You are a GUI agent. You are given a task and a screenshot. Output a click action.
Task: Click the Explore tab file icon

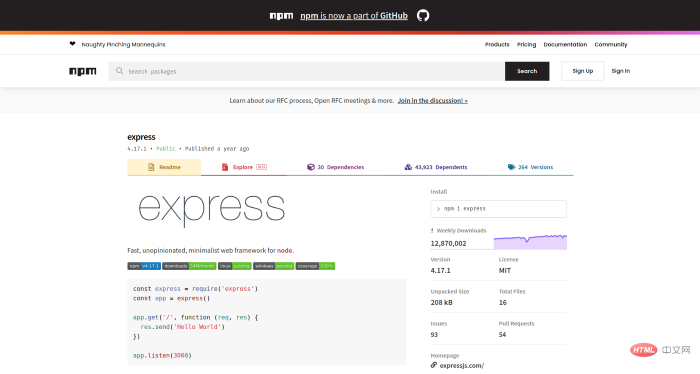click(225, 167)
